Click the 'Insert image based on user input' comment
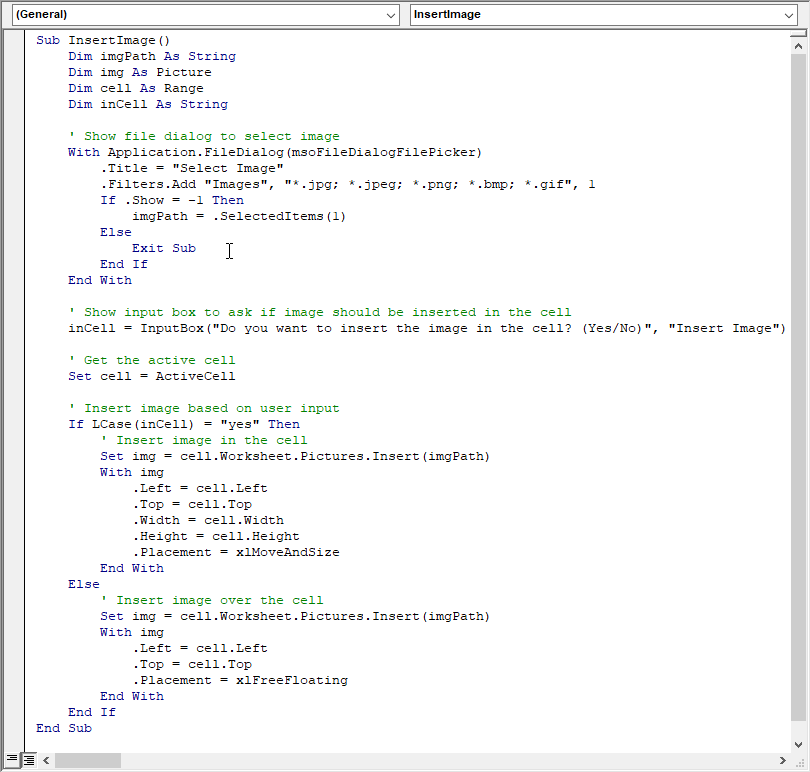Screen dimensions: 810x772 [x=204, y=409]
